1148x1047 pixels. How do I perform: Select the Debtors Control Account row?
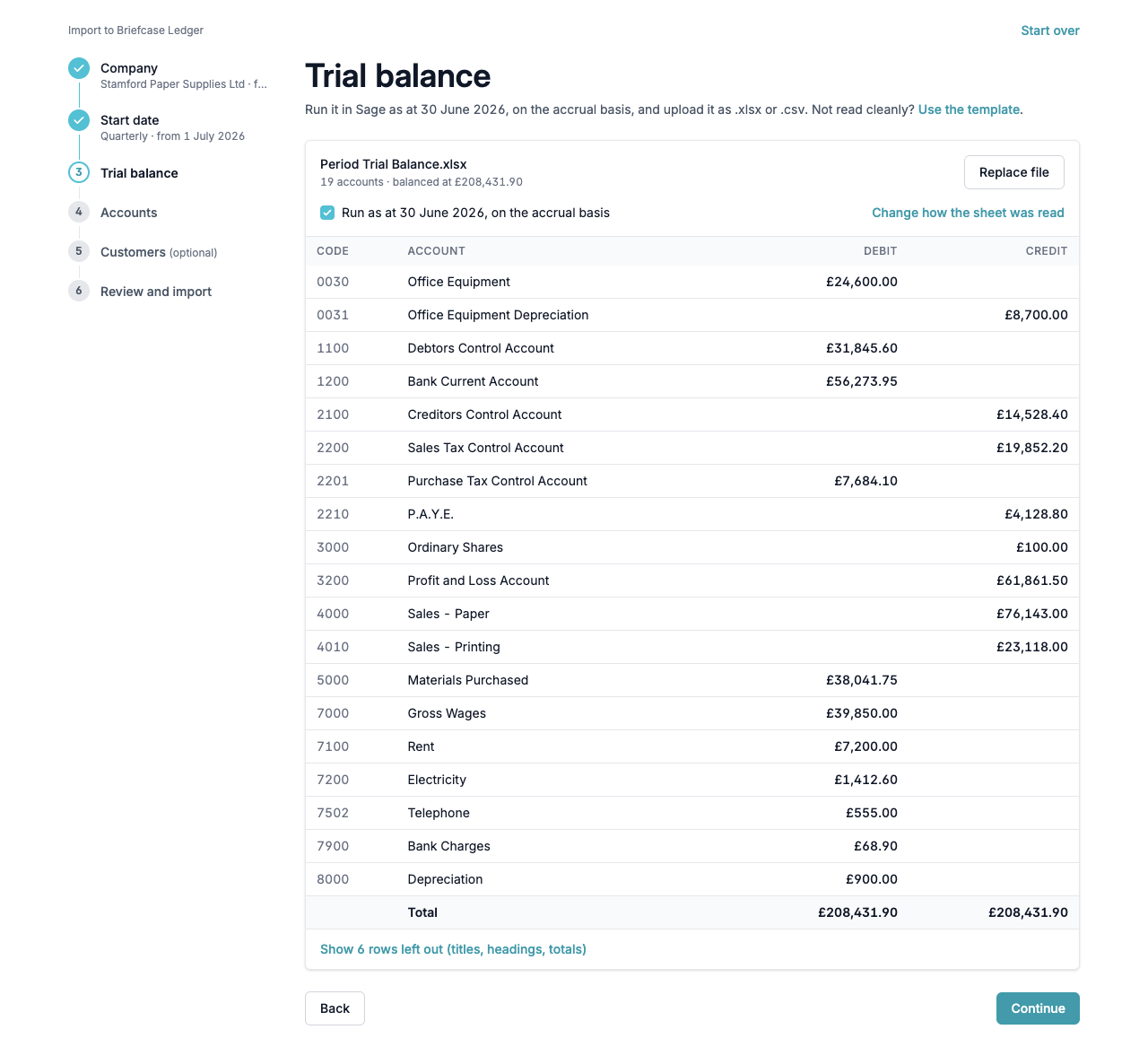(x=692, y=348)
